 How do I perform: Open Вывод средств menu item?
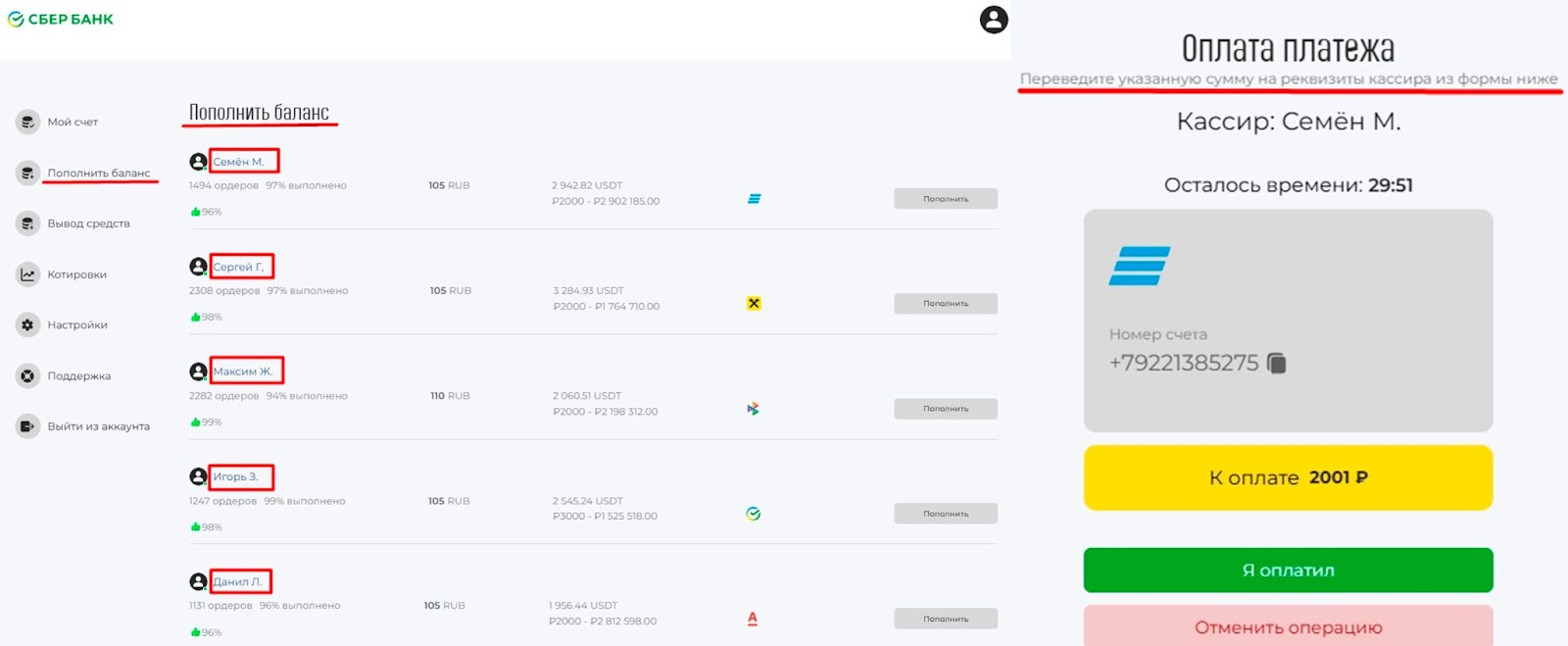[88, 224]
